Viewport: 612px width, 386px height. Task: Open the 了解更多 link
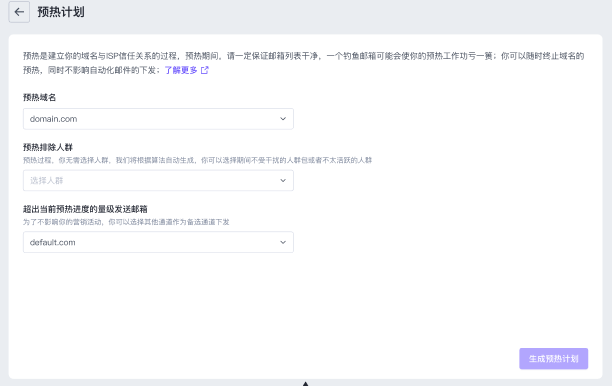[x=181, y=70]
